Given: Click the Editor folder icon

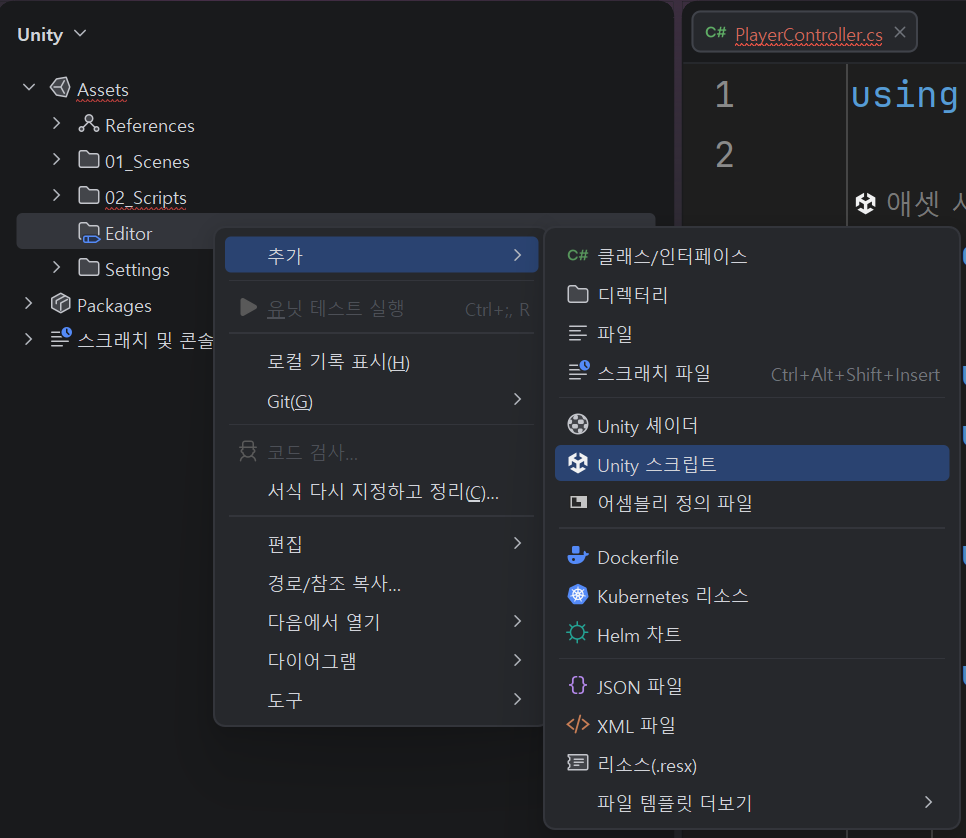Looking at the screenshot, I should [89, 232].
